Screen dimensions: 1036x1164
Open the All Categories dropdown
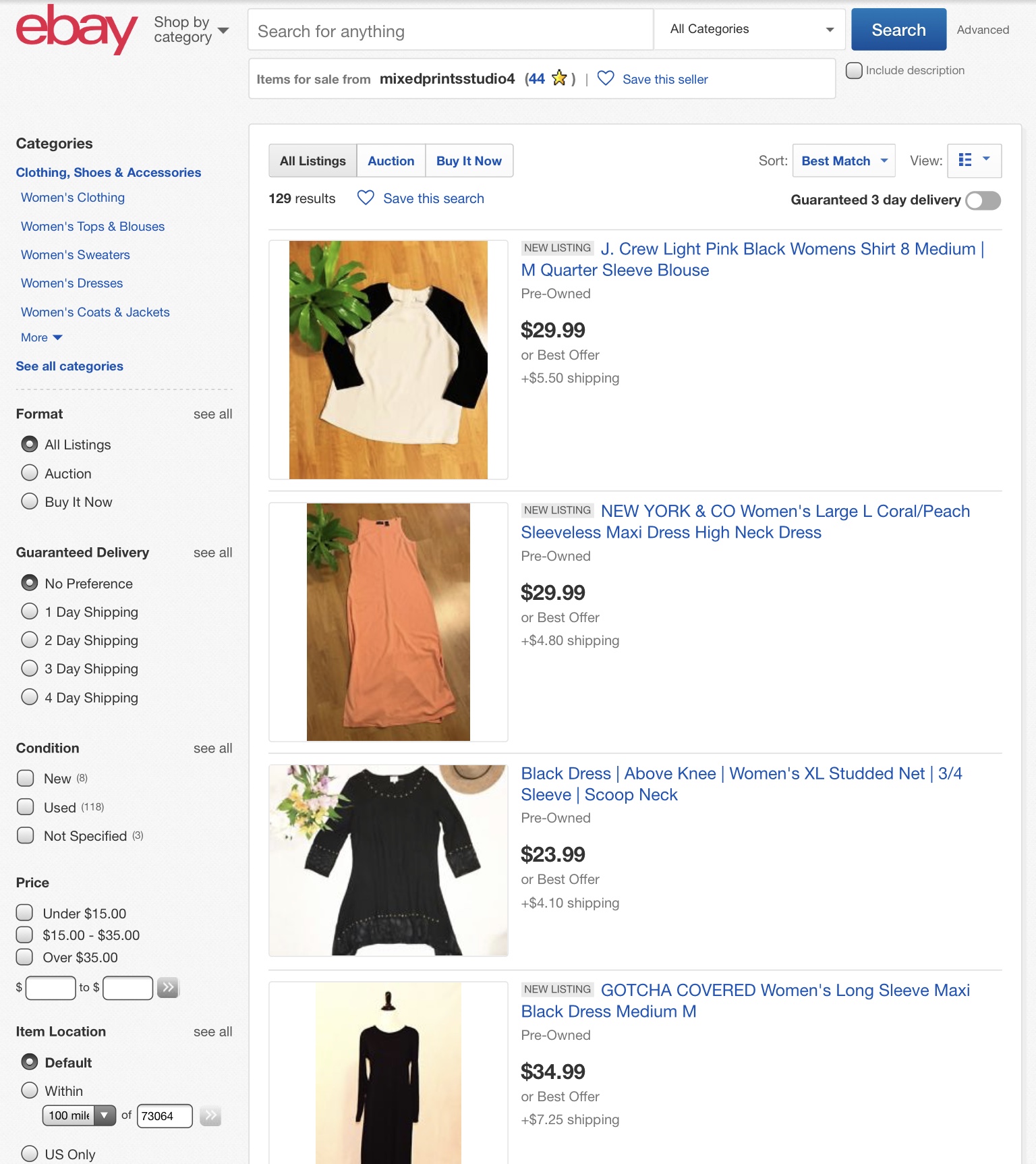click(749, 29)
